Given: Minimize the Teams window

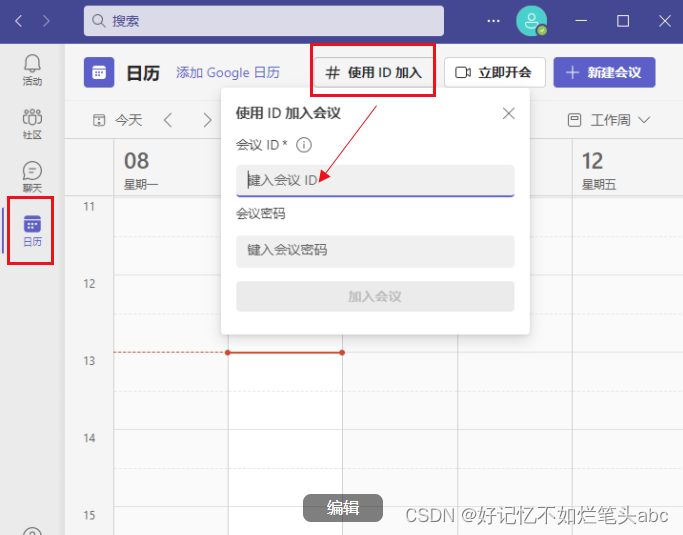Looking at the screenshot, I should pos(581,21).
